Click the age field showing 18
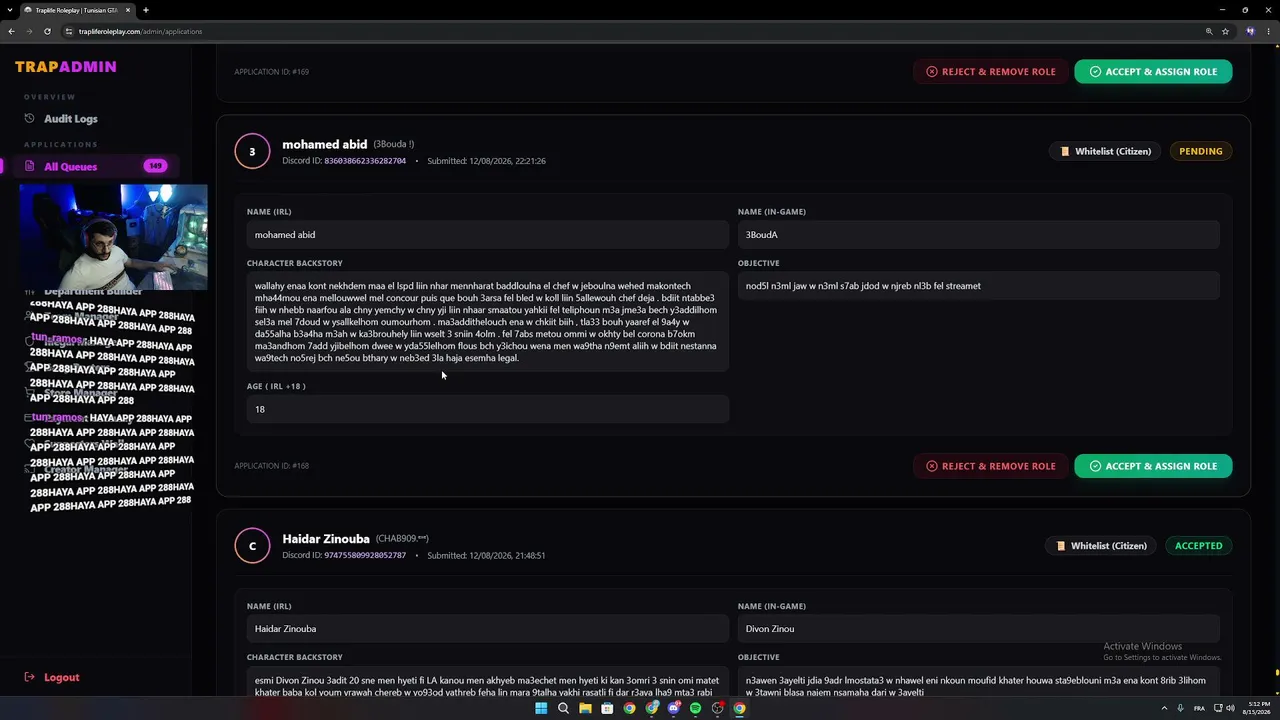 coord(488,409)
